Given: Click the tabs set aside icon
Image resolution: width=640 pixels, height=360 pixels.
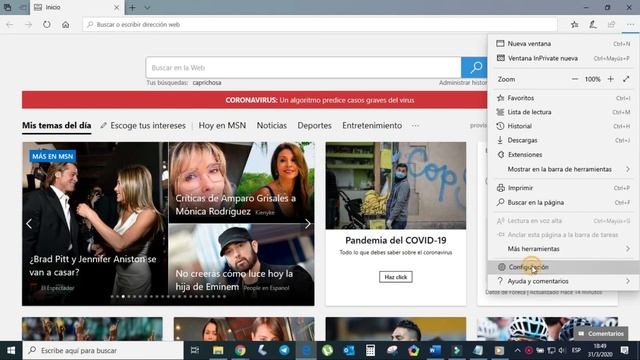Looking at the screenshot, I should (22, 7).
